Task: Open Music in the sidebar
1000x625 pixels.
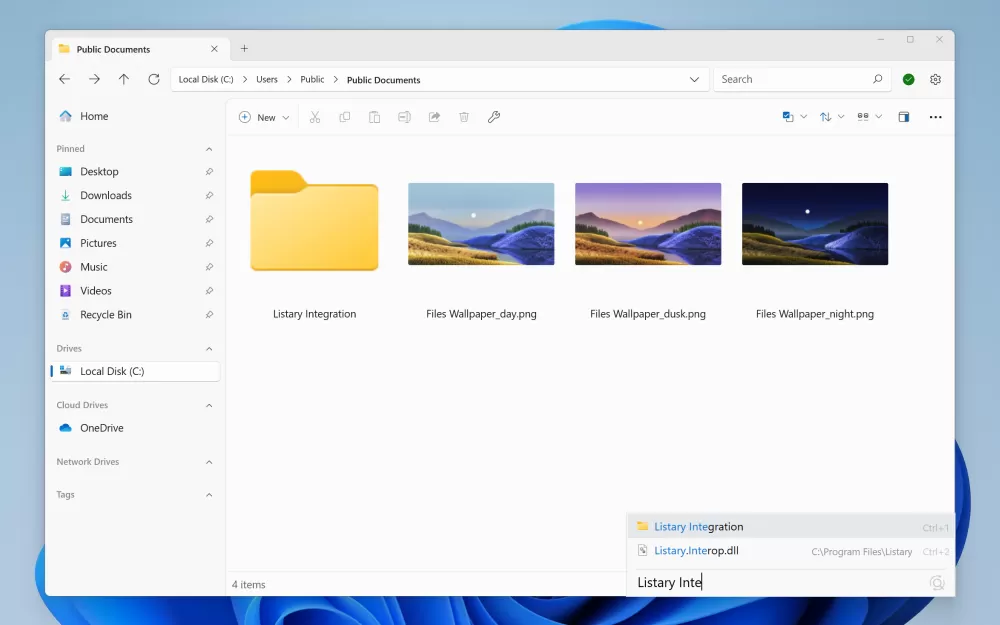Action: [135, 267]
